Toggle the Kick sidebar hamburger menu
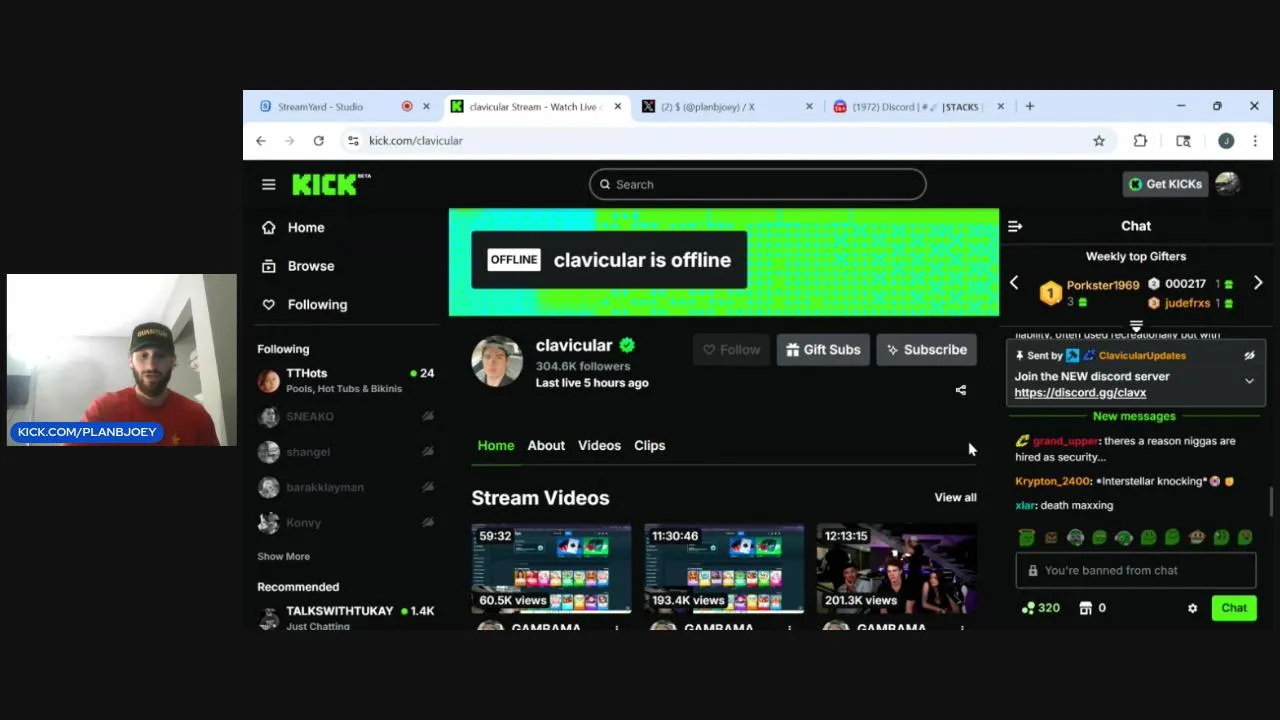This screenshot has height=720, width=1280. tap(268, 184)
